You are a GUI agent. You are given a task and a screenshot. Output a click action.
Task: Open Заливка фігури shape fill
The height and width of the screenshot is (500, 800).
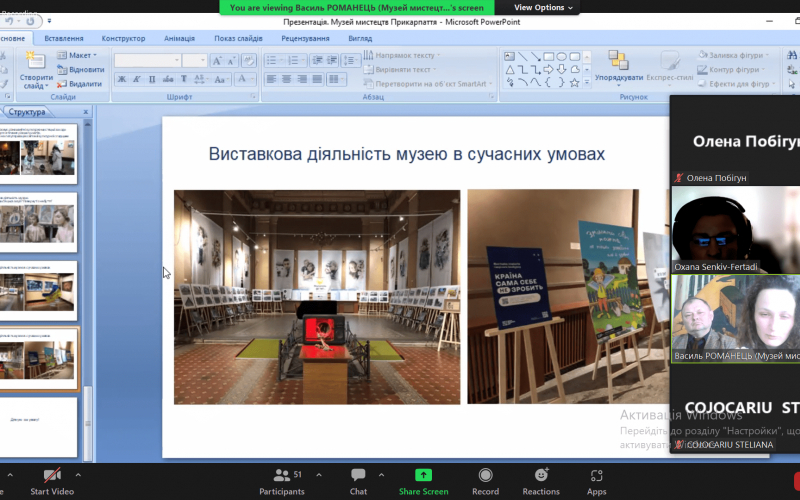[x=733, y=55]
